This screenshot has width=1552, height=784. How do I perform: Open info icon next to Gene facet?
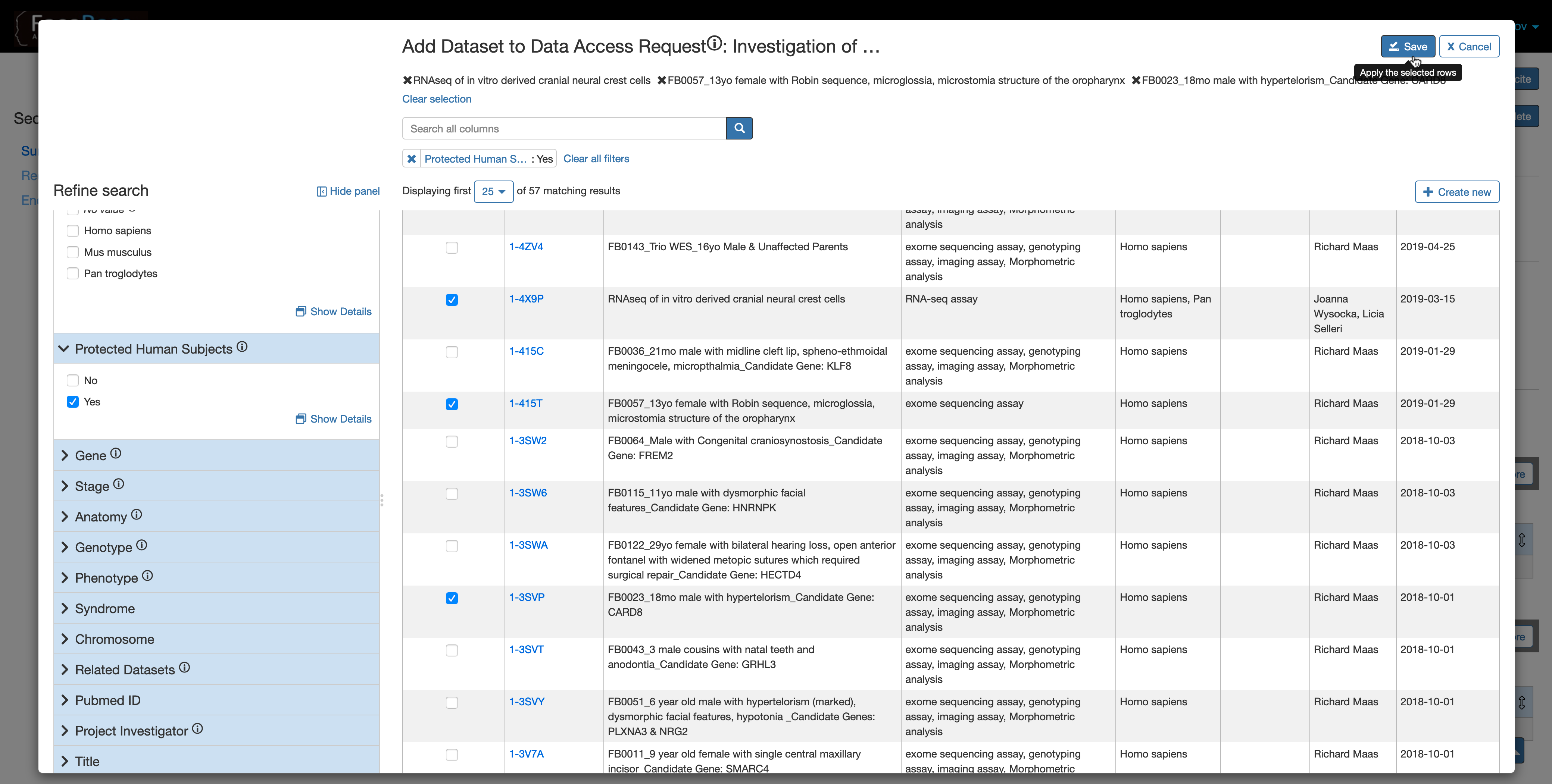[x=116, y=454]
